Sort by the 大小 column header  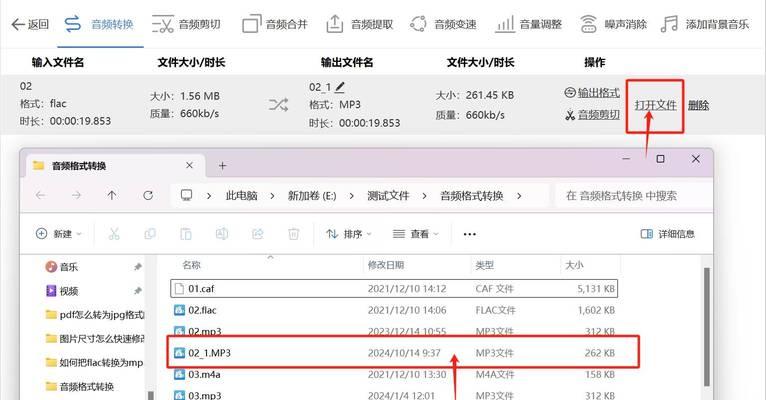pos(574,265)
